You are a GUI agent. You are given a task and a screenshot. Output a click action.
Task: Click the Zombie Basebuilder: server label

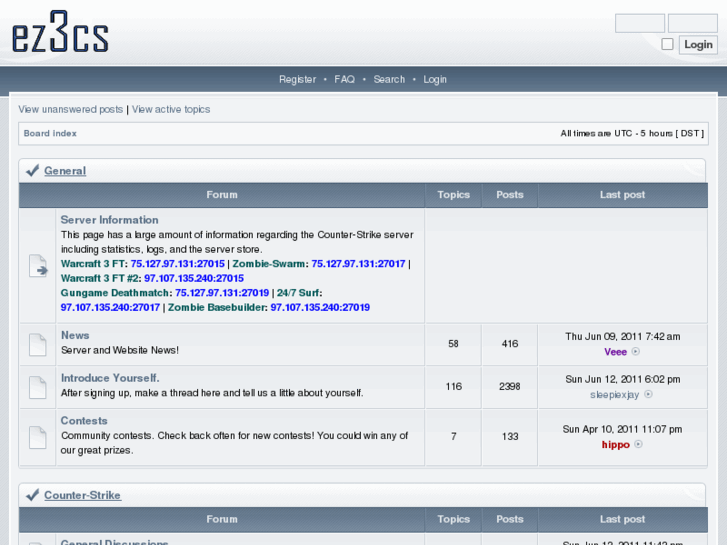point(217,308)
